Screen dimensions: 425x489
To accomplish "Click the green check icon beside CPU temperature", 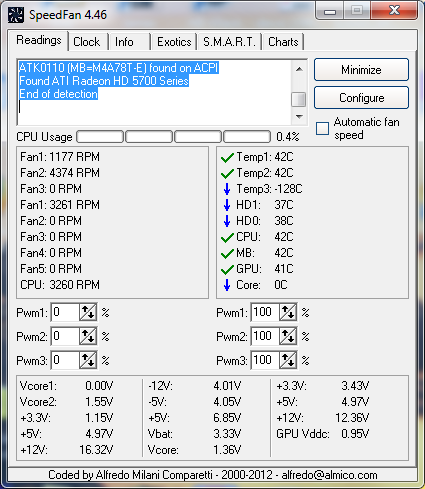I will pos(227,237).
